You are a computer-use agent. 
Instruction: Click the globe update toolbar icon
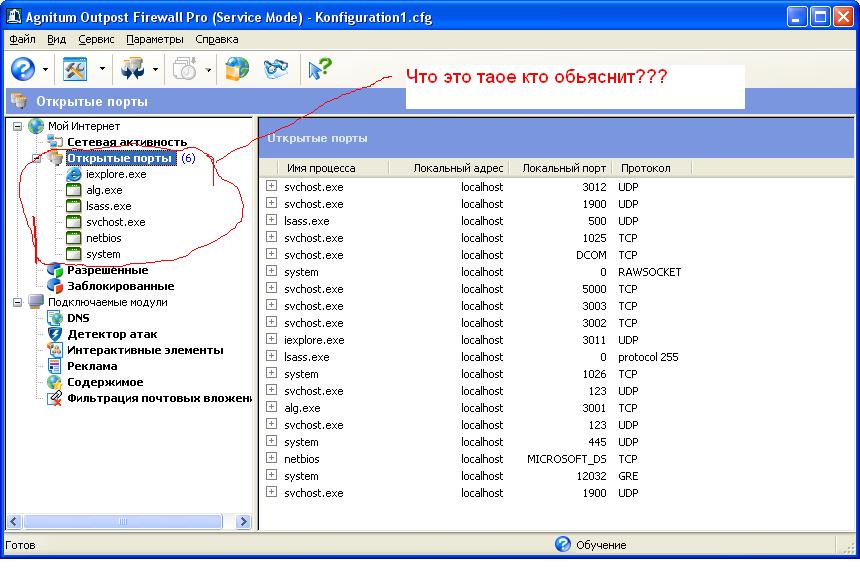[237, 69]
